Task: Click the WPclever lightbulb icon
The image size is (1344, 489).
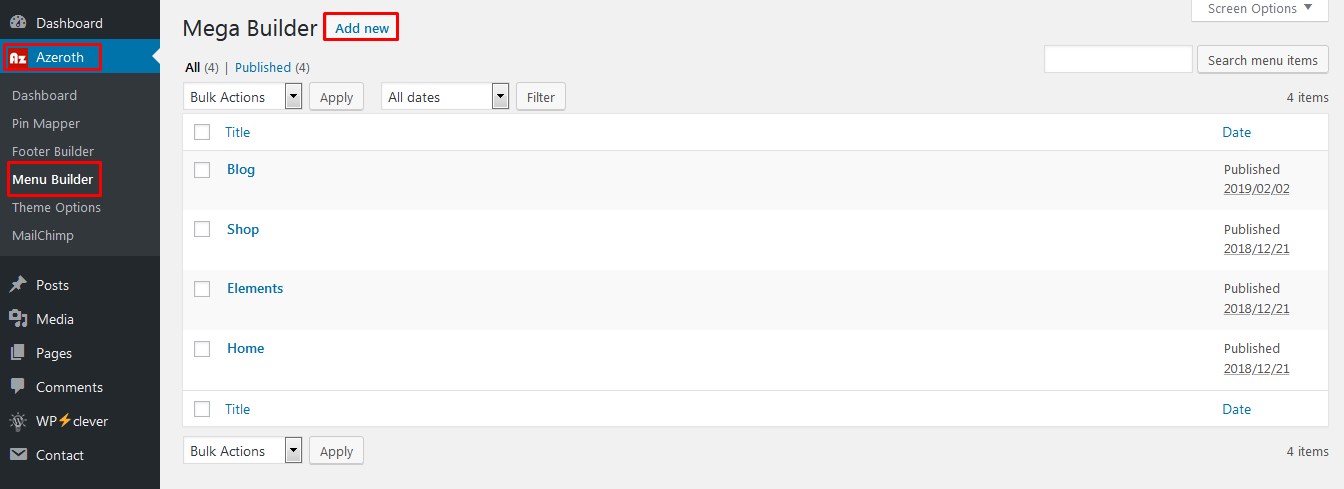Action: (x=18, y=421)
